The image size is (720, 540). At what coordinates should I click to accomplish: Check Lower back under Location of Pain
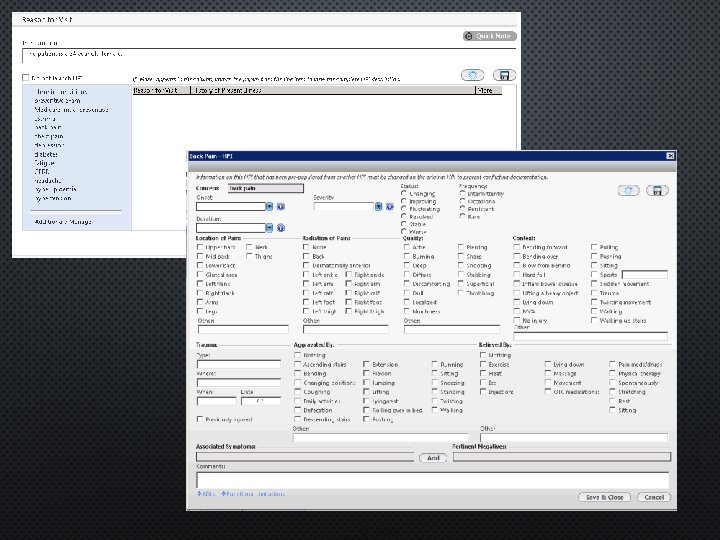(200, 265)
